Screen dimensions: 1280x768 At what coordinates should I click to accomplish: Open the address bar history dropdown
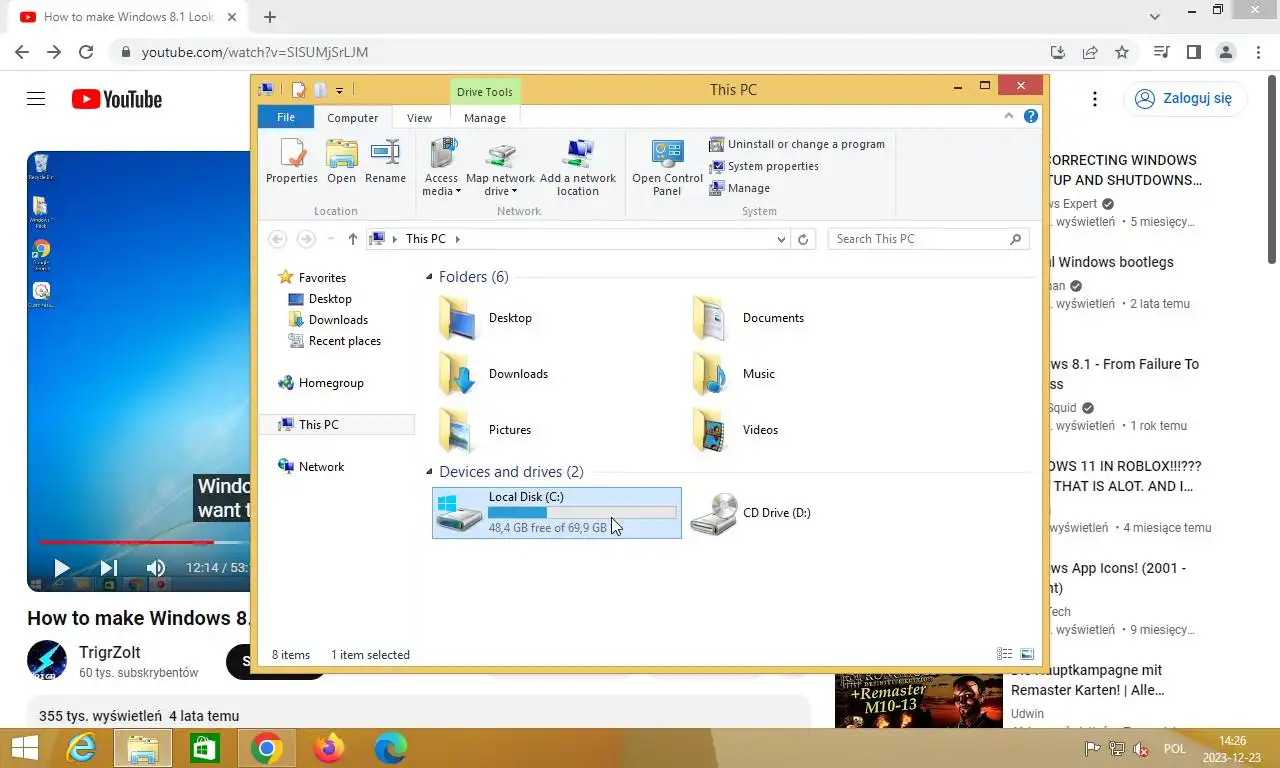[782, 239]
